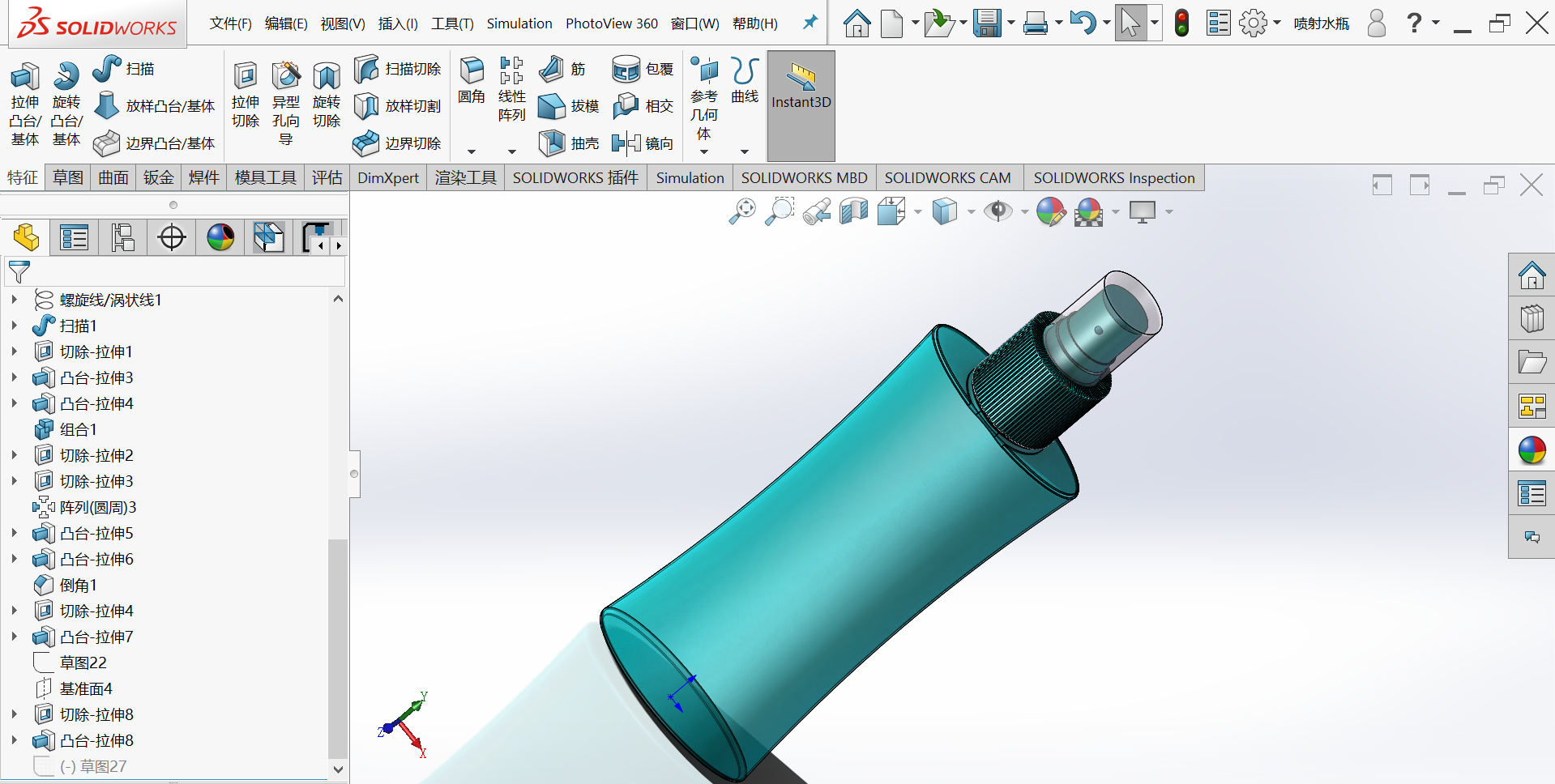Click the Wrap 包覆 tool
Viewport: 1555px width, 784px height.
coord(643,69)
